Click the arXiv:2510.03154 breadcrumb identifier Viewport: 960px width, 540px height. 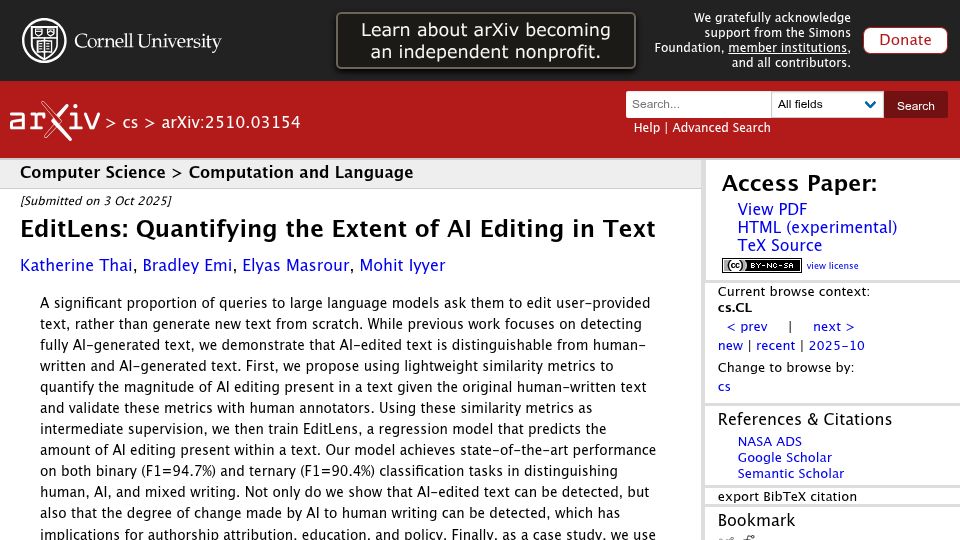231,122
